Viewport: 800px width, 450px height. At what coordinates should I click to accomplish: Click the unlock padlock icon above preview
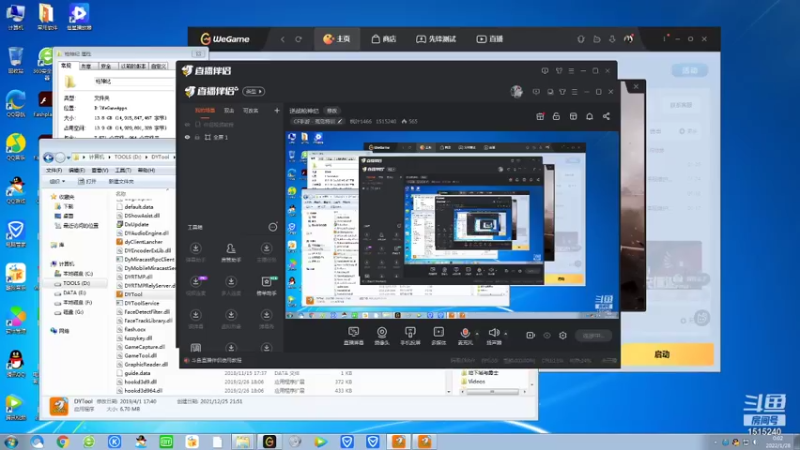click(556, 116)
